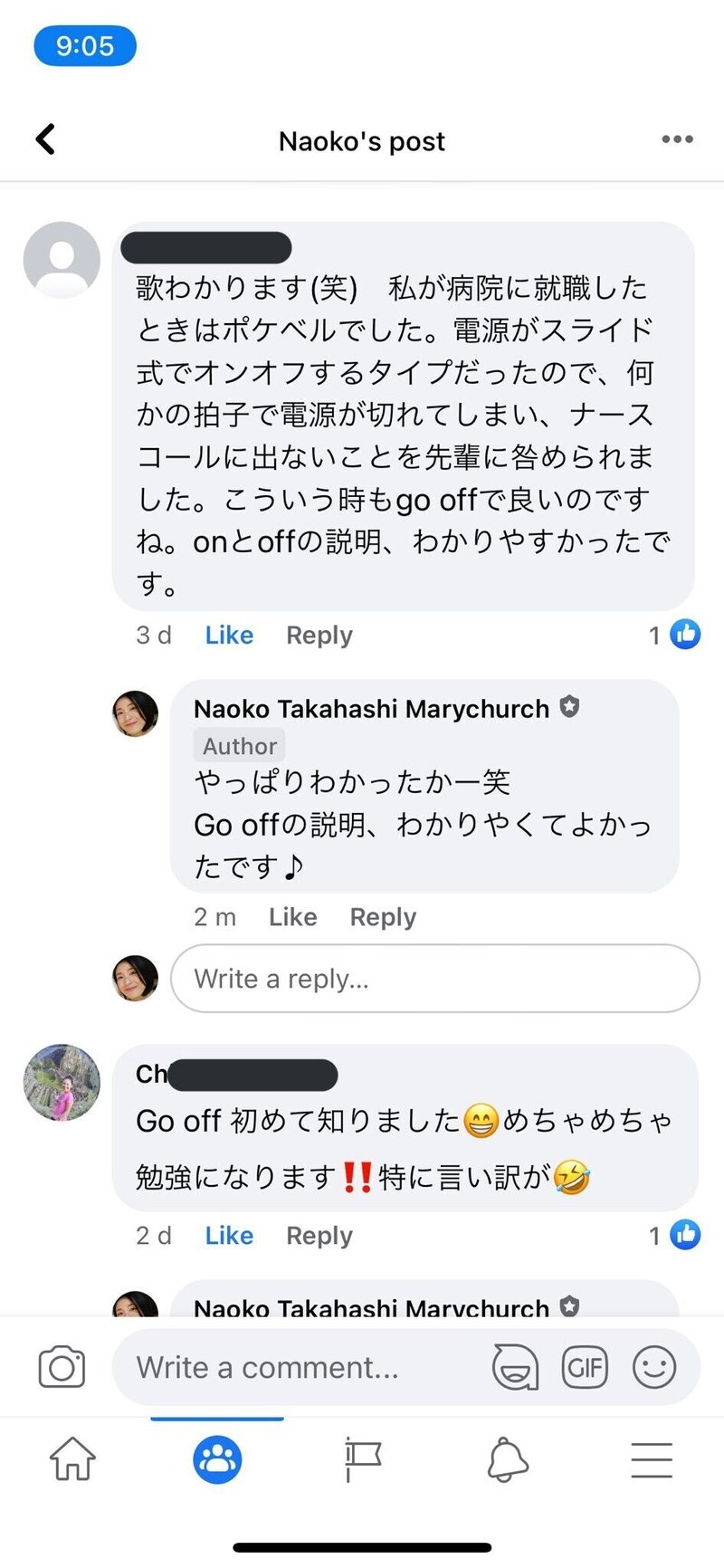The image size is (724, 1568).
Task: Open the Pages flag section
Action: click(363, 1460)
